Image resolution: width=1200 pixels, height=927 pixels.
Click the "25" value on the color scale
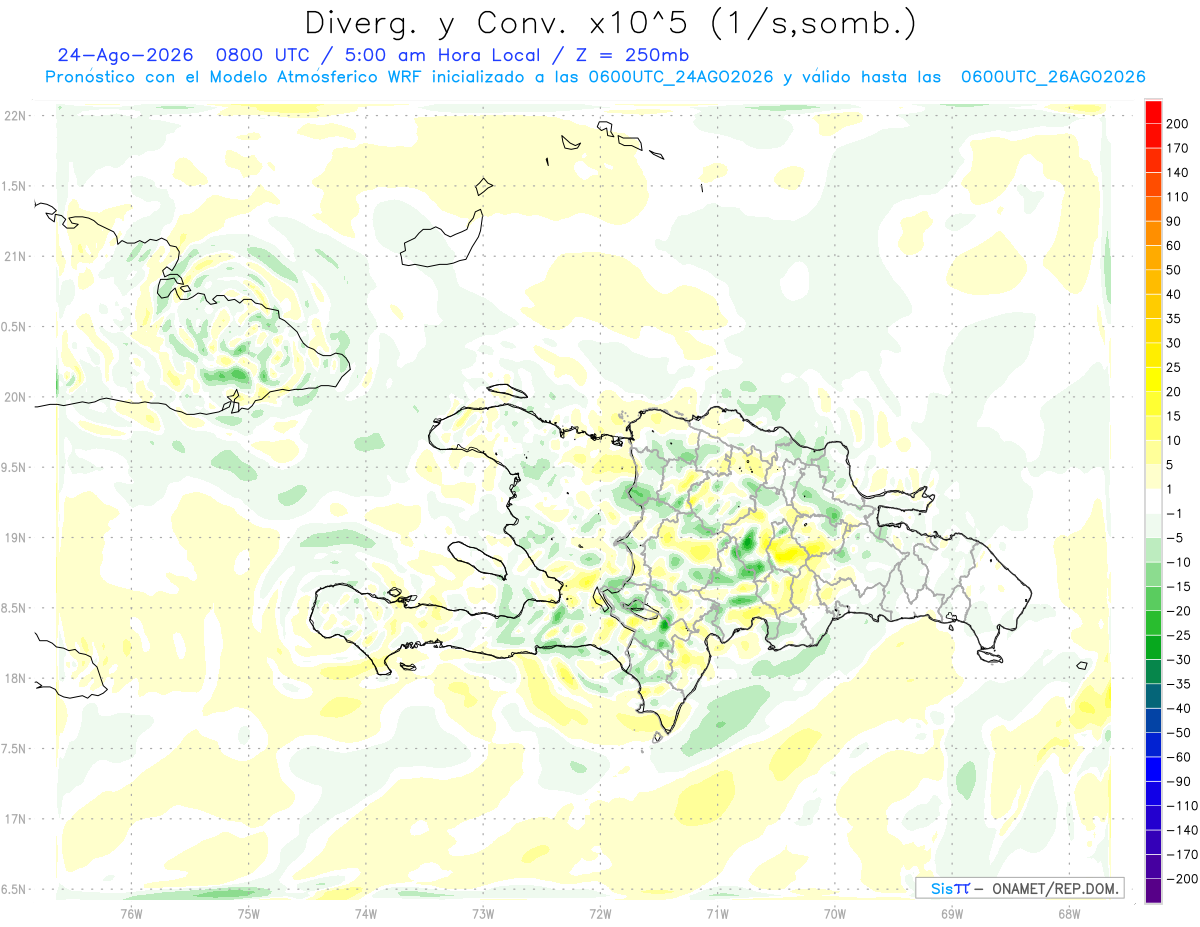pos(1176,367)
